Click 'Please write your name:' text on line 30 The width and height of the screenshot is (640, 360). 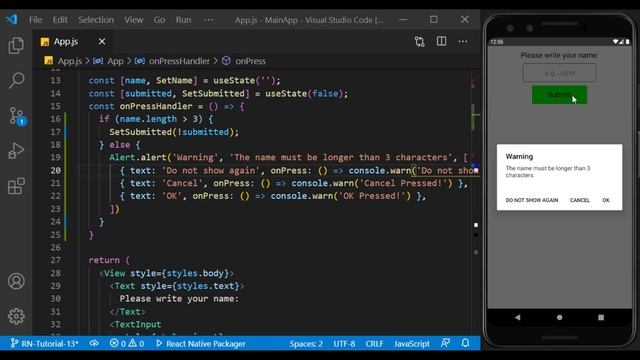click(x=179, y=298)
